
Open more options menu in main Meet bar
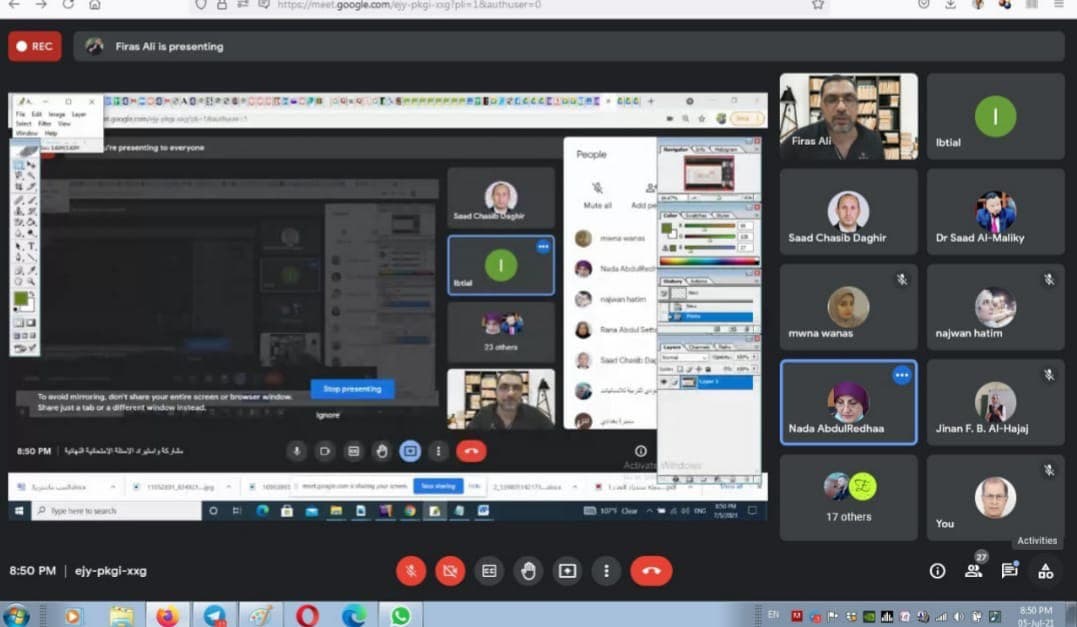click(606, 570)
